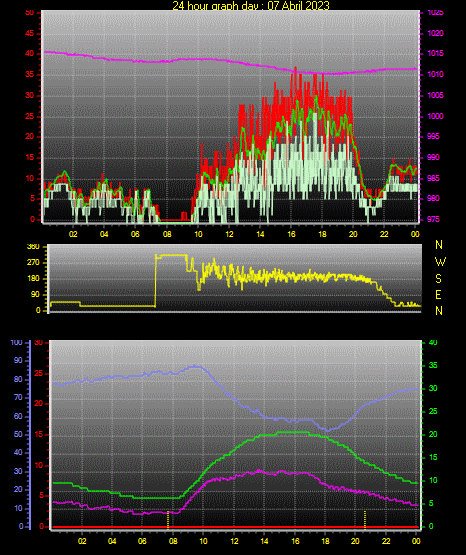Click hour label "14" under the temperature chart

click(264, 541)
